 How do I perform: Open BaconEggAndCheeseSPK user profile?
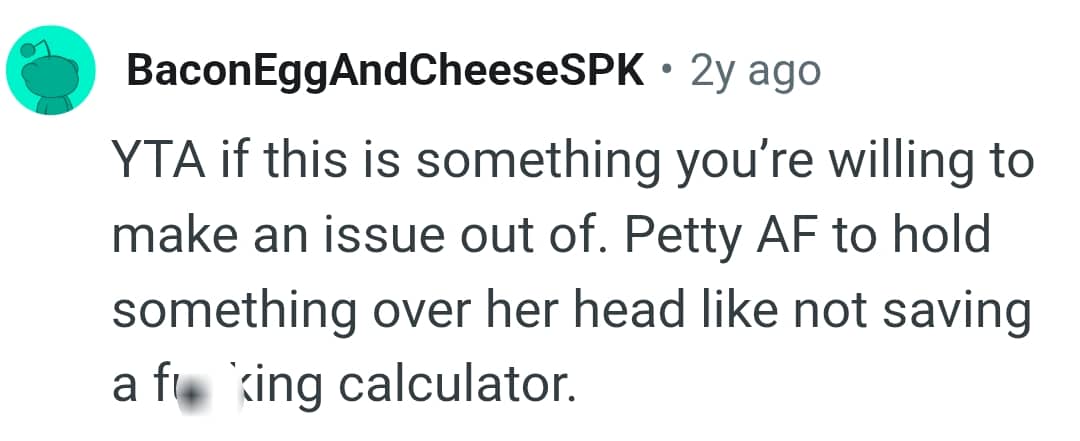[385, 71]
